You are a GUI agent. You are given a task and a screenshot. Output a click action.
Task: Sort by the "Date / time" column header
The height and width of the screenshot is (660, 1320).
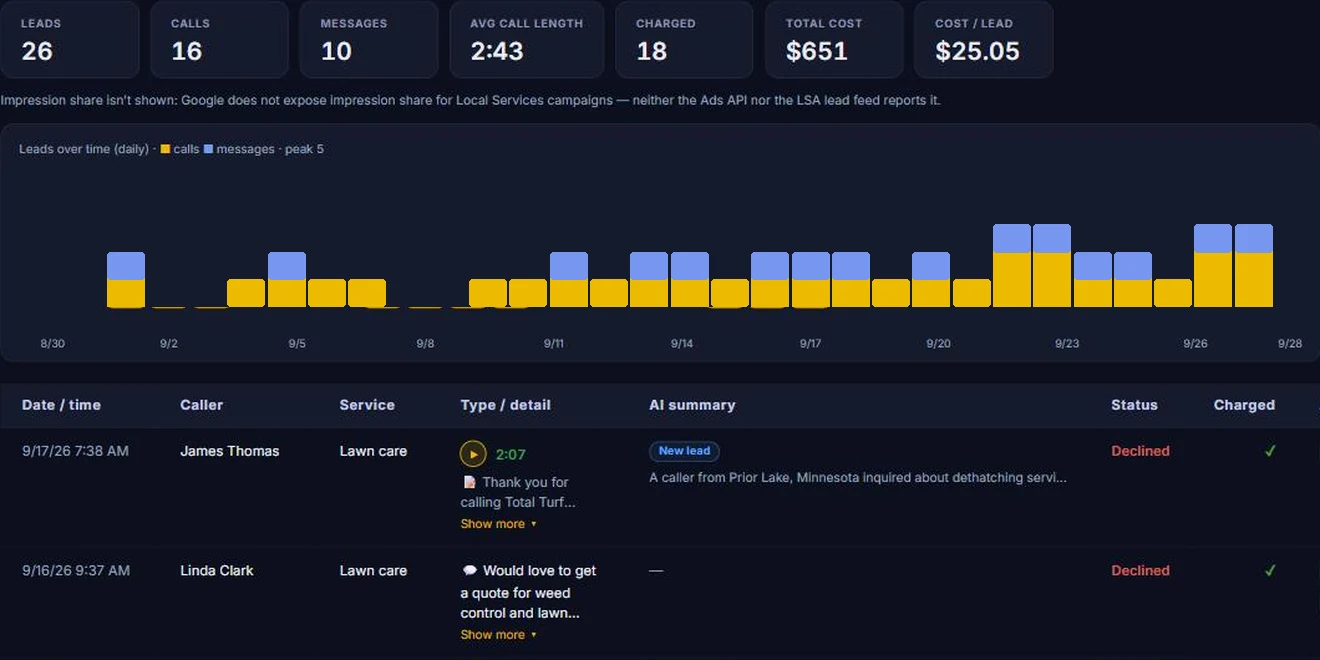click(x=61, y=405)
